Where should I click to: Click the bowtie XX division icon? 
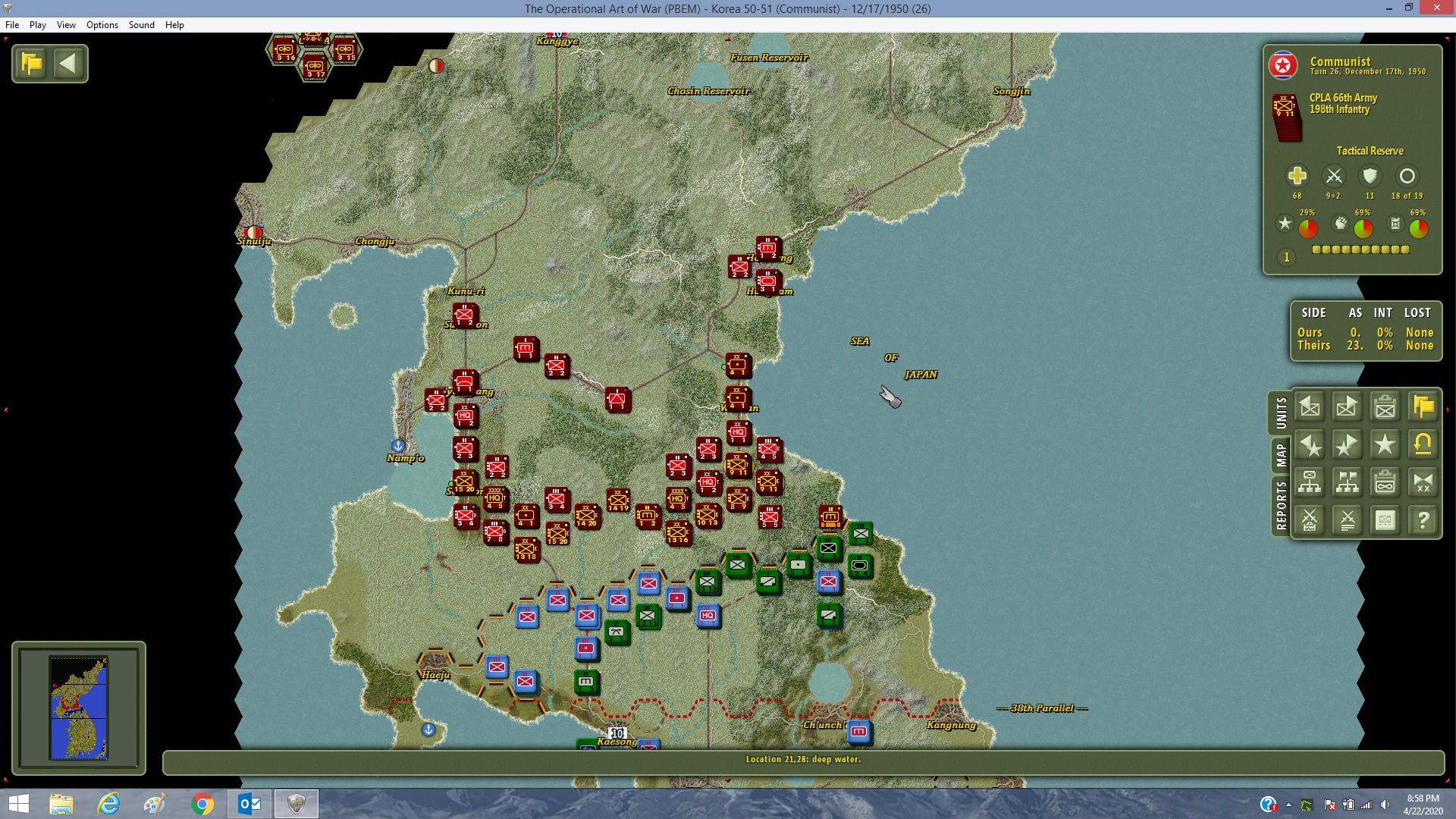(1423, 482)
